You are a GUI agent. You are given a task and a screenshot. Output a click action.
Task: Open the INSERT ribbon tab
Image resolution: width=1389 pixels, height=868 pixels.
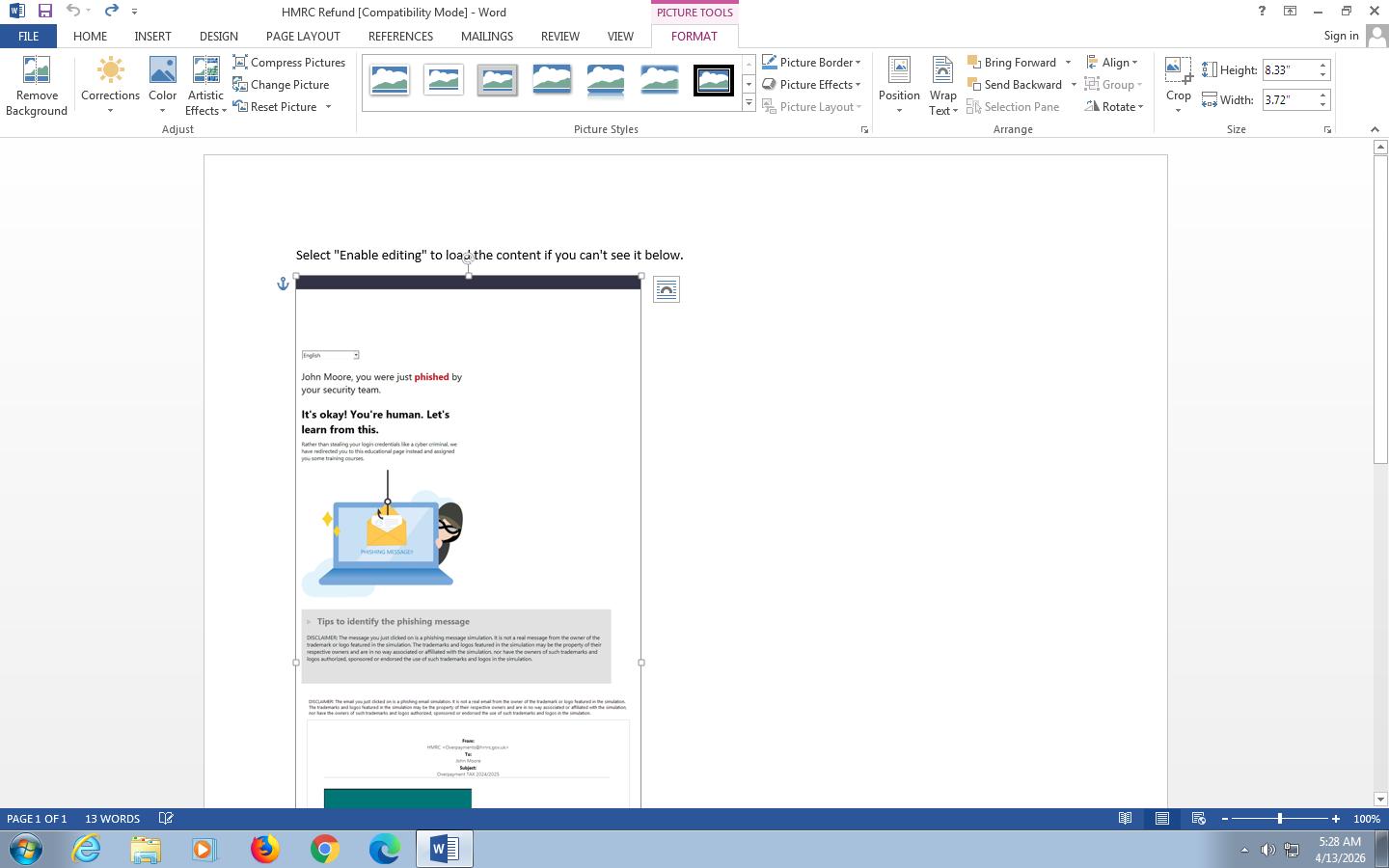click(x=152, y=36)
